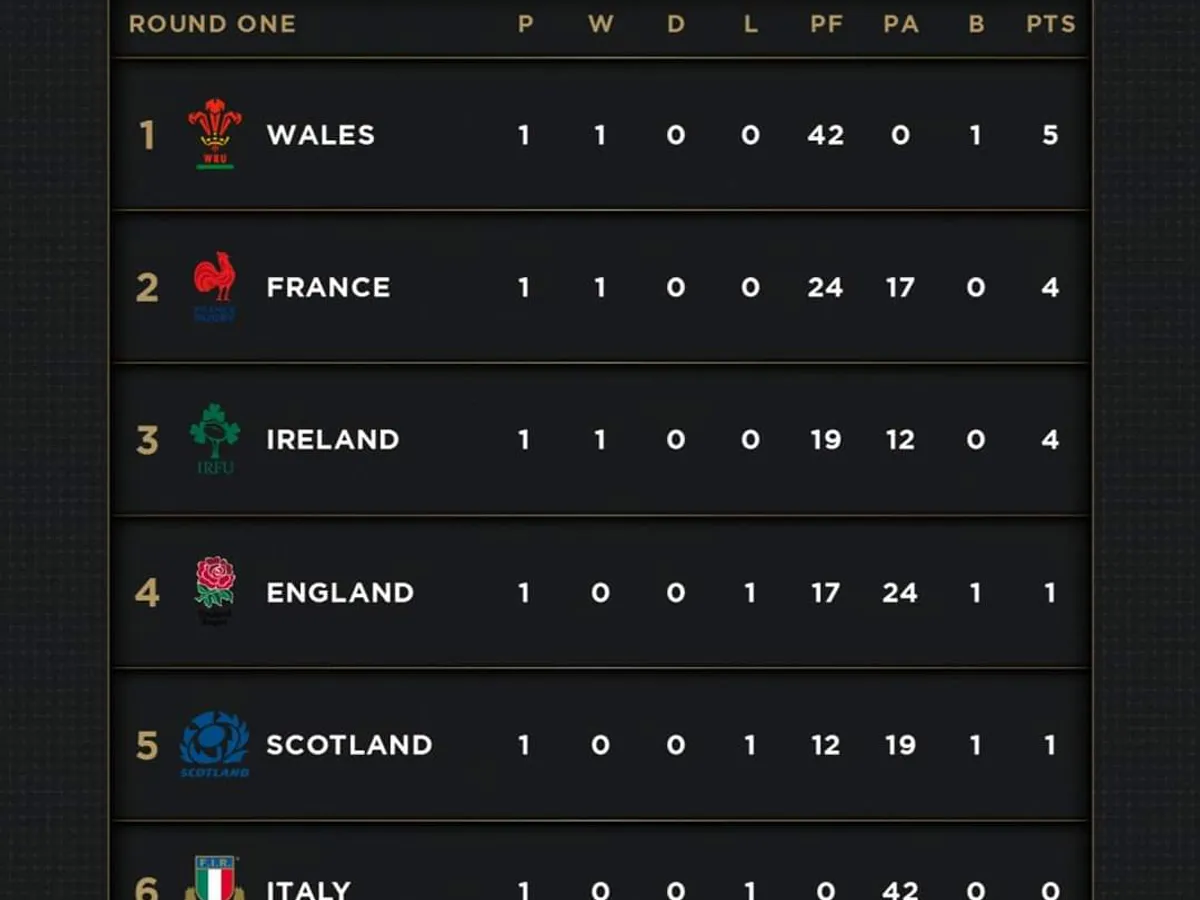Click the PF column header

pos(826,24)
